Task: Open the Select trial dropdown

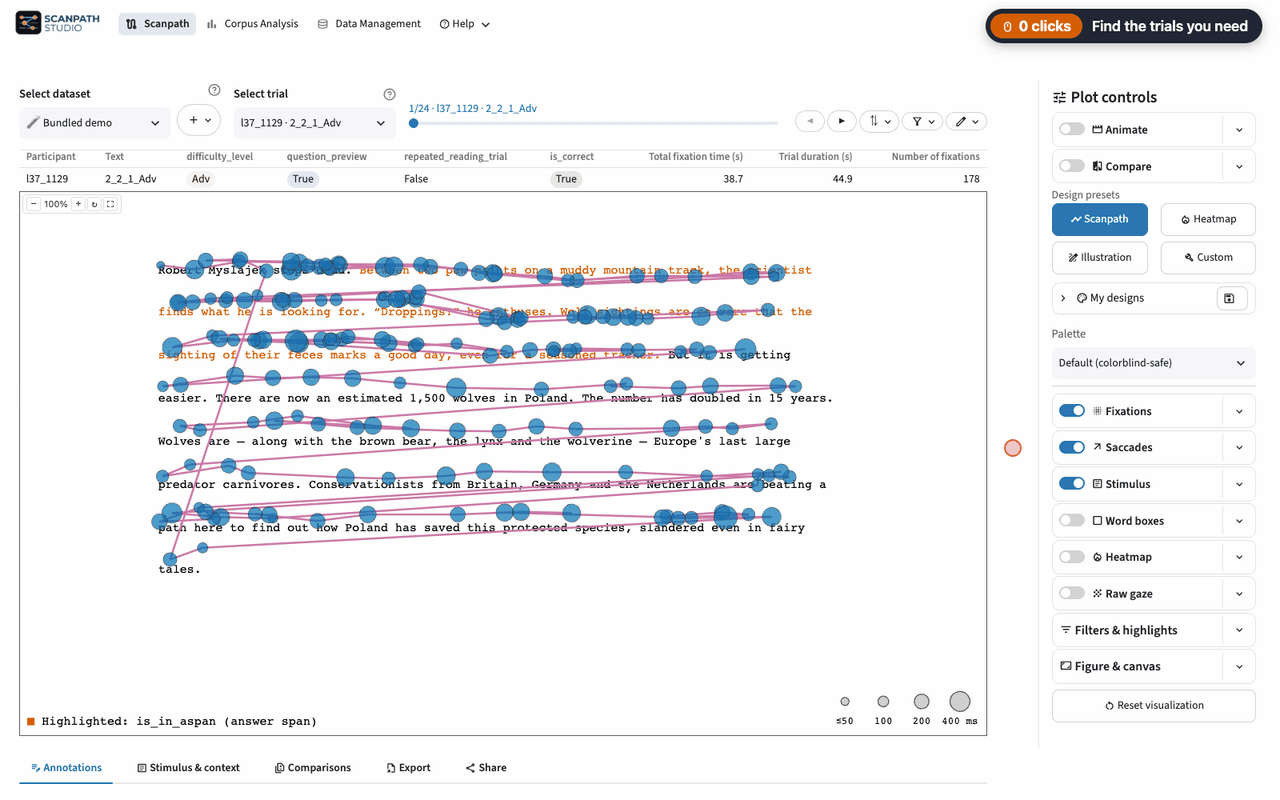Action: (x=313, y=123)
